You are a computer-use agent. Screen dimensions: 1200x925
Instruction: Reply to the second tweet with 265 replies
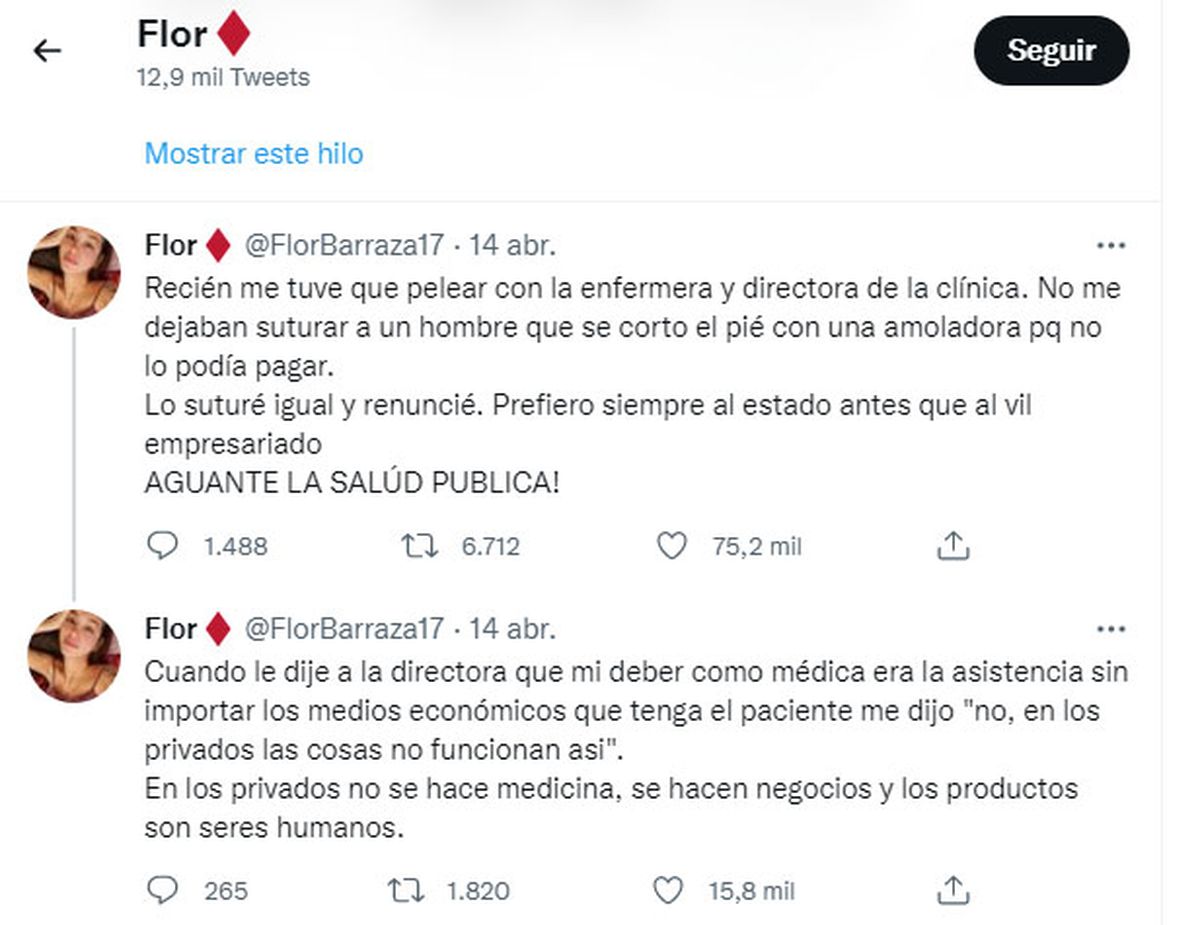(x=162, y=890)
